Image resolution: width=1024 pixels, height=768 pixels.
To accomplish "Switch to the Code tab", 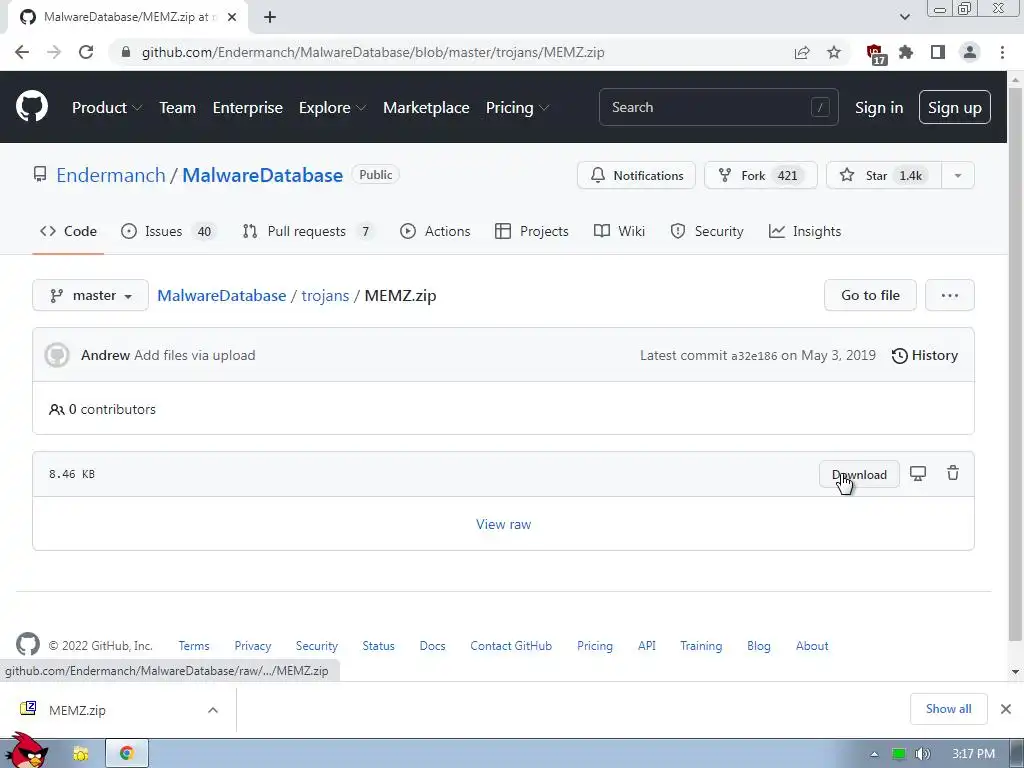I will tap(68, 231).
